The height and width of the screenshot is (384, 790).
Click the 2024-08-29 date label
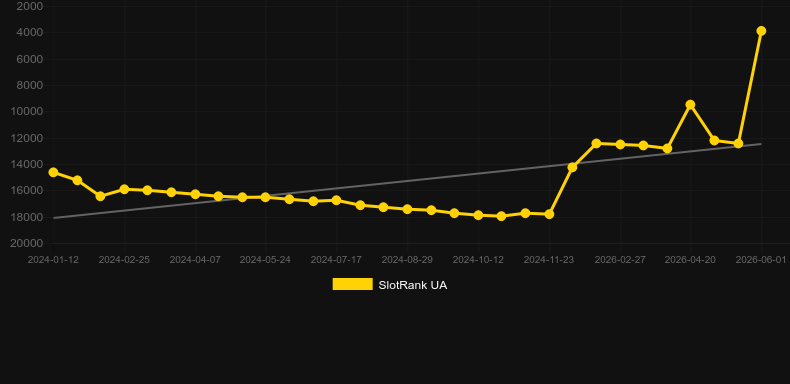[408, 260]
